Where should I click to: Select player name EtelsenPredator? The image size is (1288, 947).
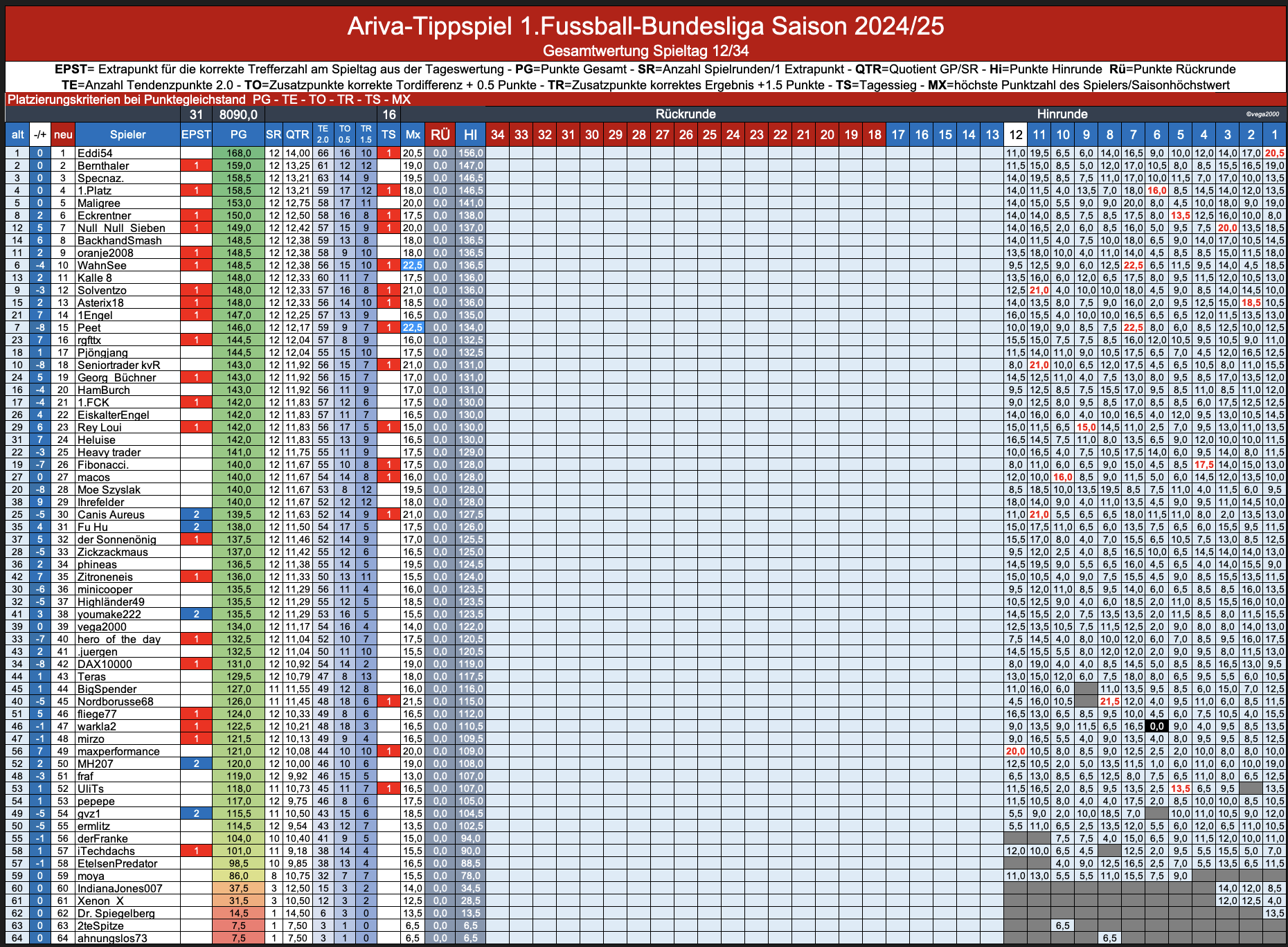(x=117, y=863)
